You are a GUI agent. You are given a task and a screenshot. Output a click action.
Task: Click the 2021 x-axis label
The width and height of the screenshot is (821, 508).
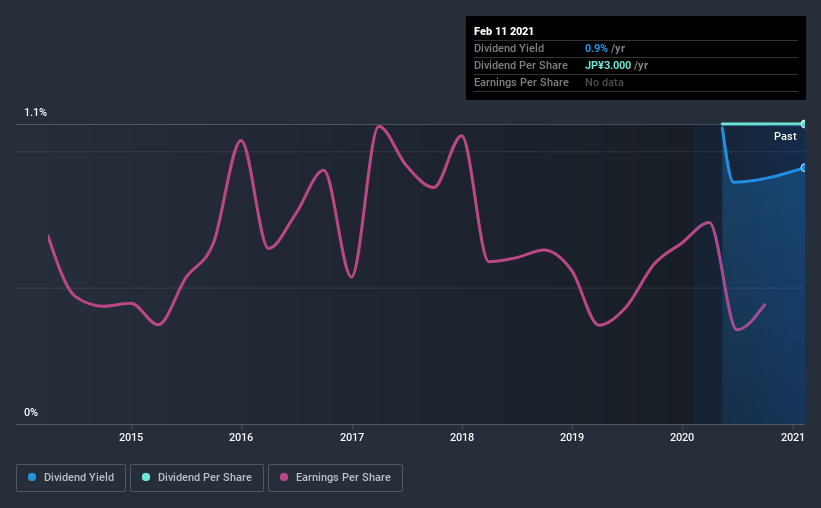coord(793,437)
